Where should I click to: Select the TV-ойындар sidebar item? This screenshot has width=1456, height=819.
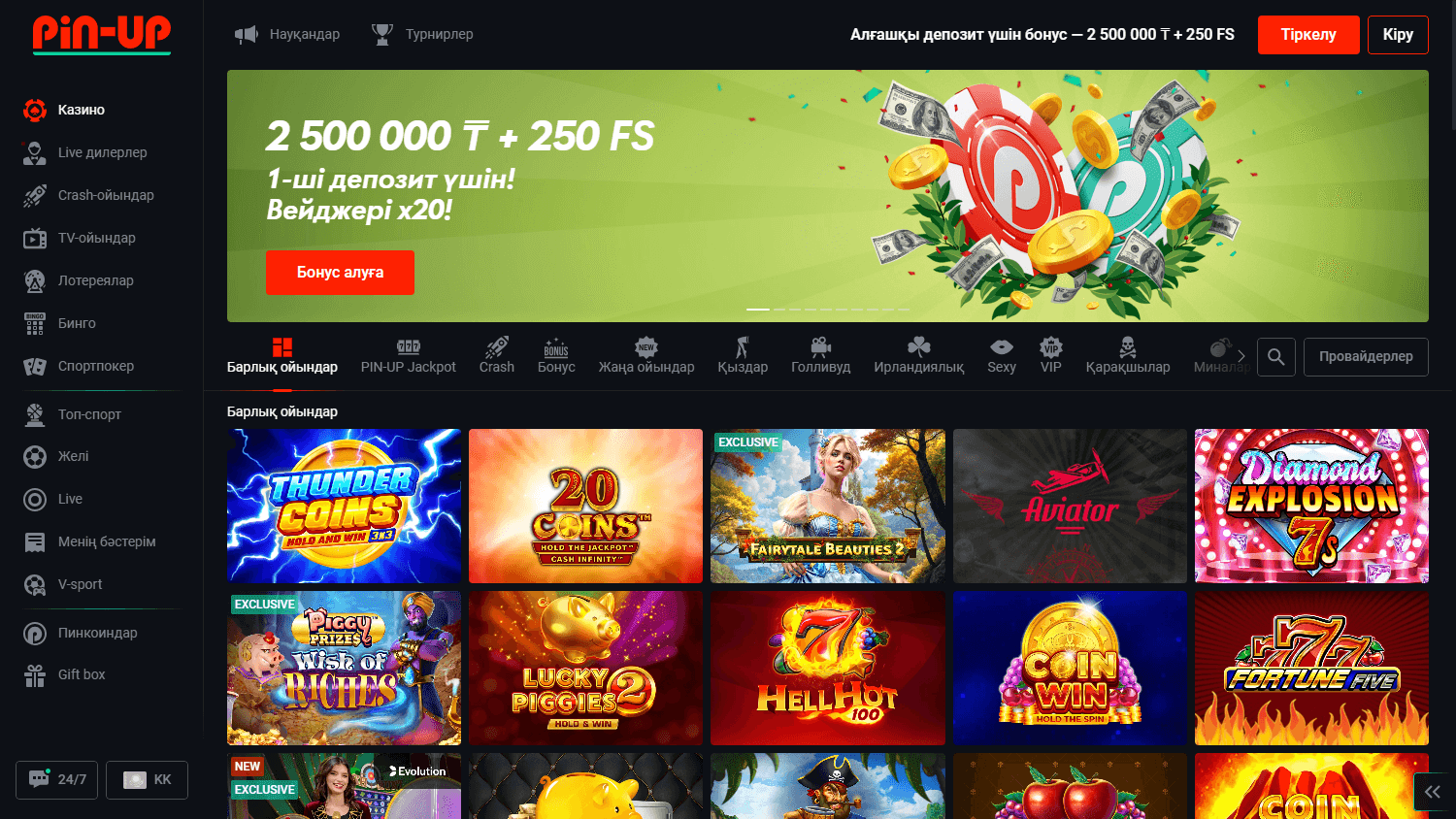click(95, 238)
